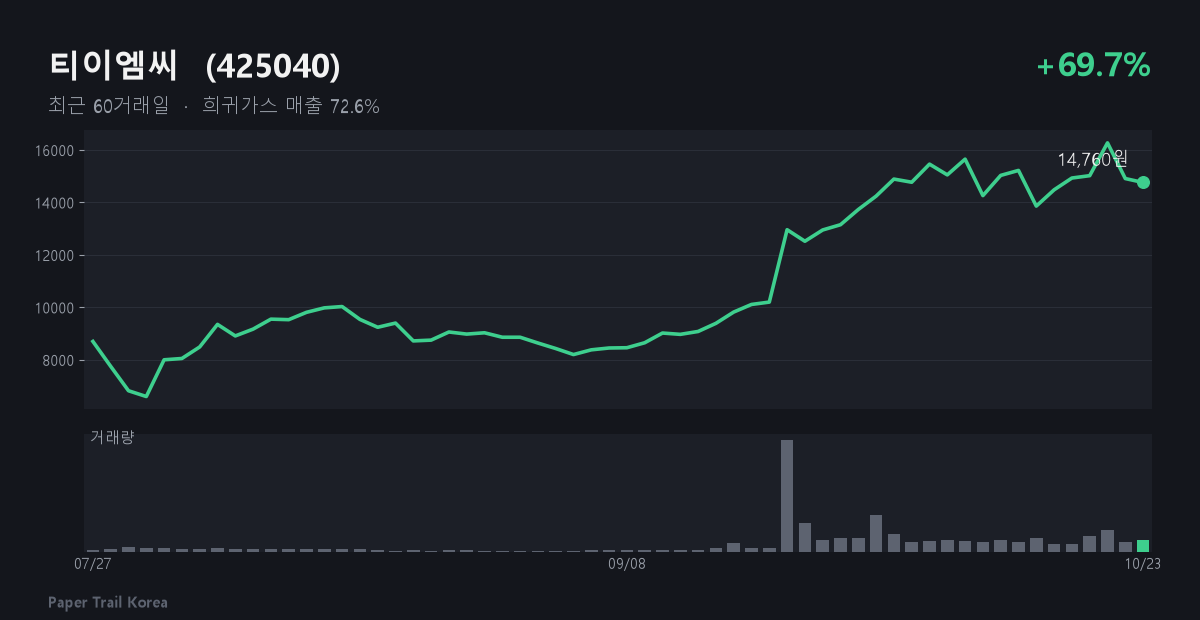Click the 희귀가스 매출 72.6% text
The width and height of the screenshot is (1200, 620).
point(291,106)
